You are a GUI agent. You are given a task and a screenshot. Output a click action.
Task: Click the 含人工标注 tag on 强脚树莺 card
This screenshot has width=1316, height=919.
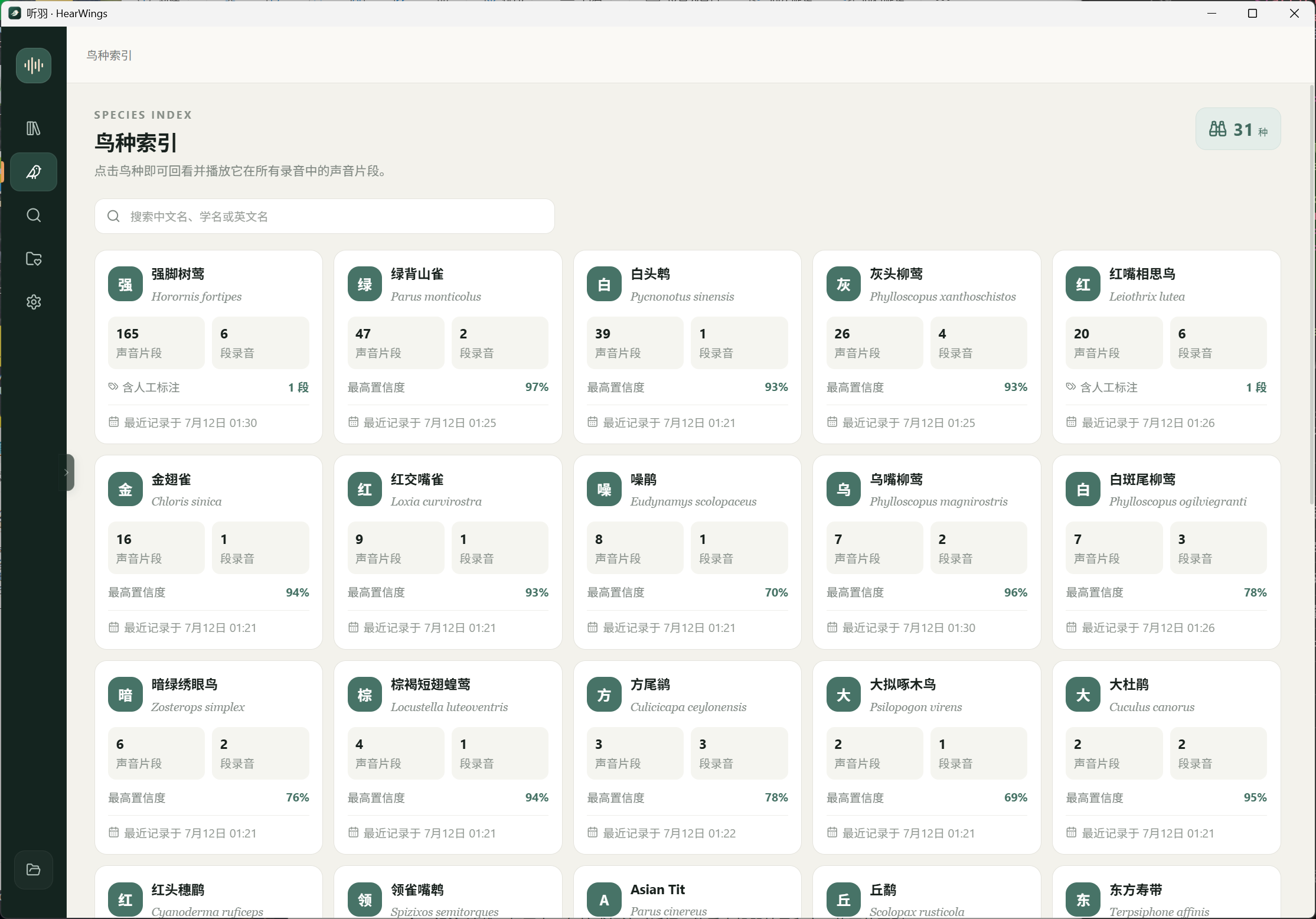tap(144, 387)
